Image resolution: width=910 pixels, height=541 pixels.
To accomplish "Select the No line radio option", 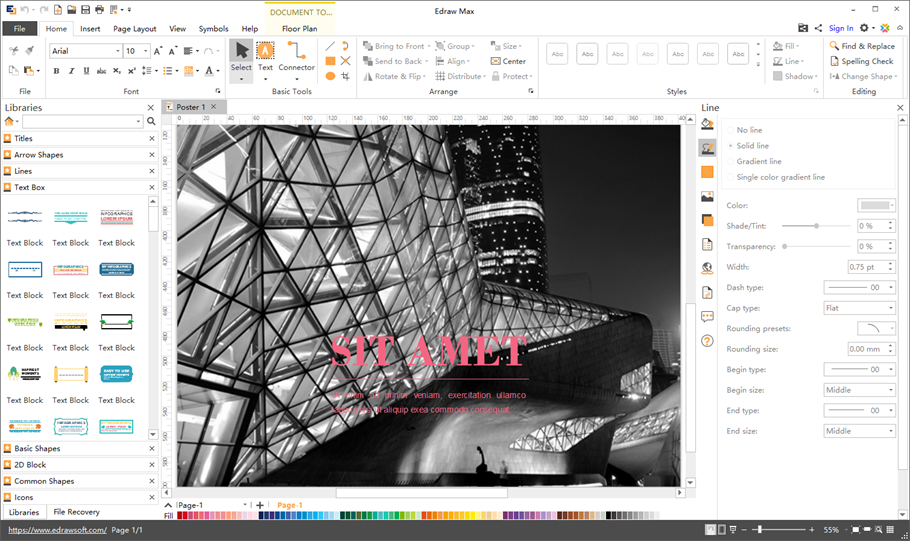I will 749,130.
